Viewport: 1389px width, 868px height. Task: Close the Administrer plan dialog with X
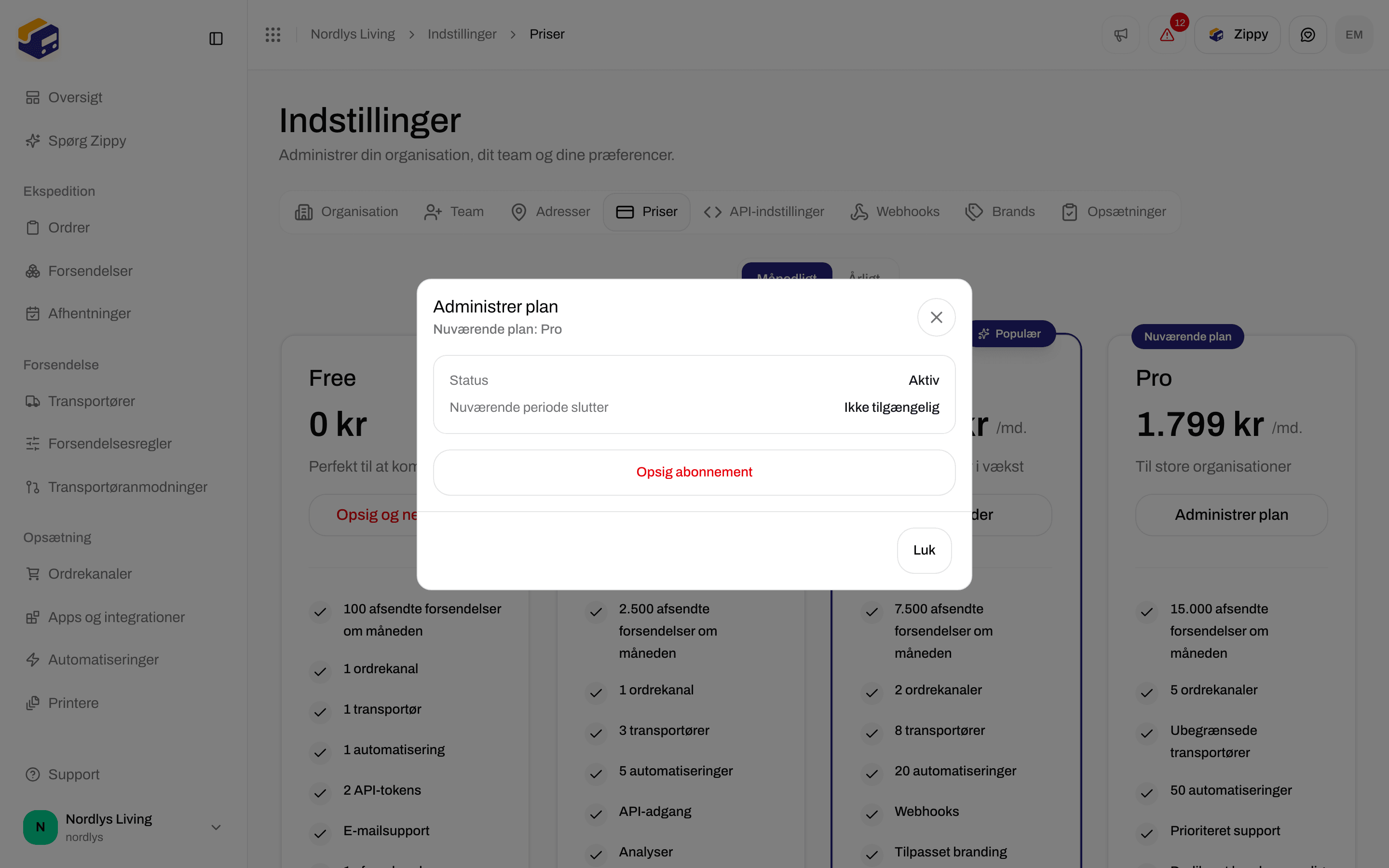point(936,317)
